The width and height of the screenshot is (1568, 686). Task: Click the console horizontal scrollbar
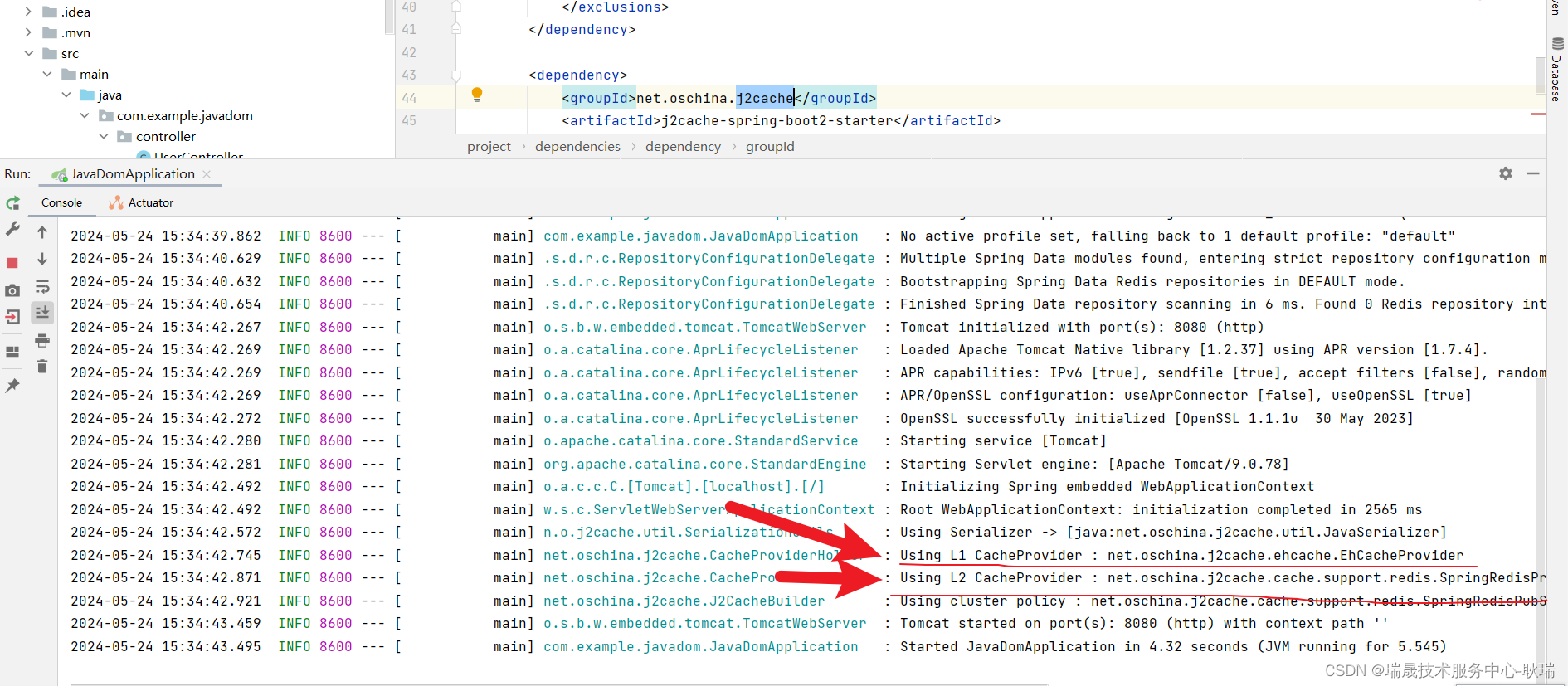pyautogui.click(x=560, y=684)
